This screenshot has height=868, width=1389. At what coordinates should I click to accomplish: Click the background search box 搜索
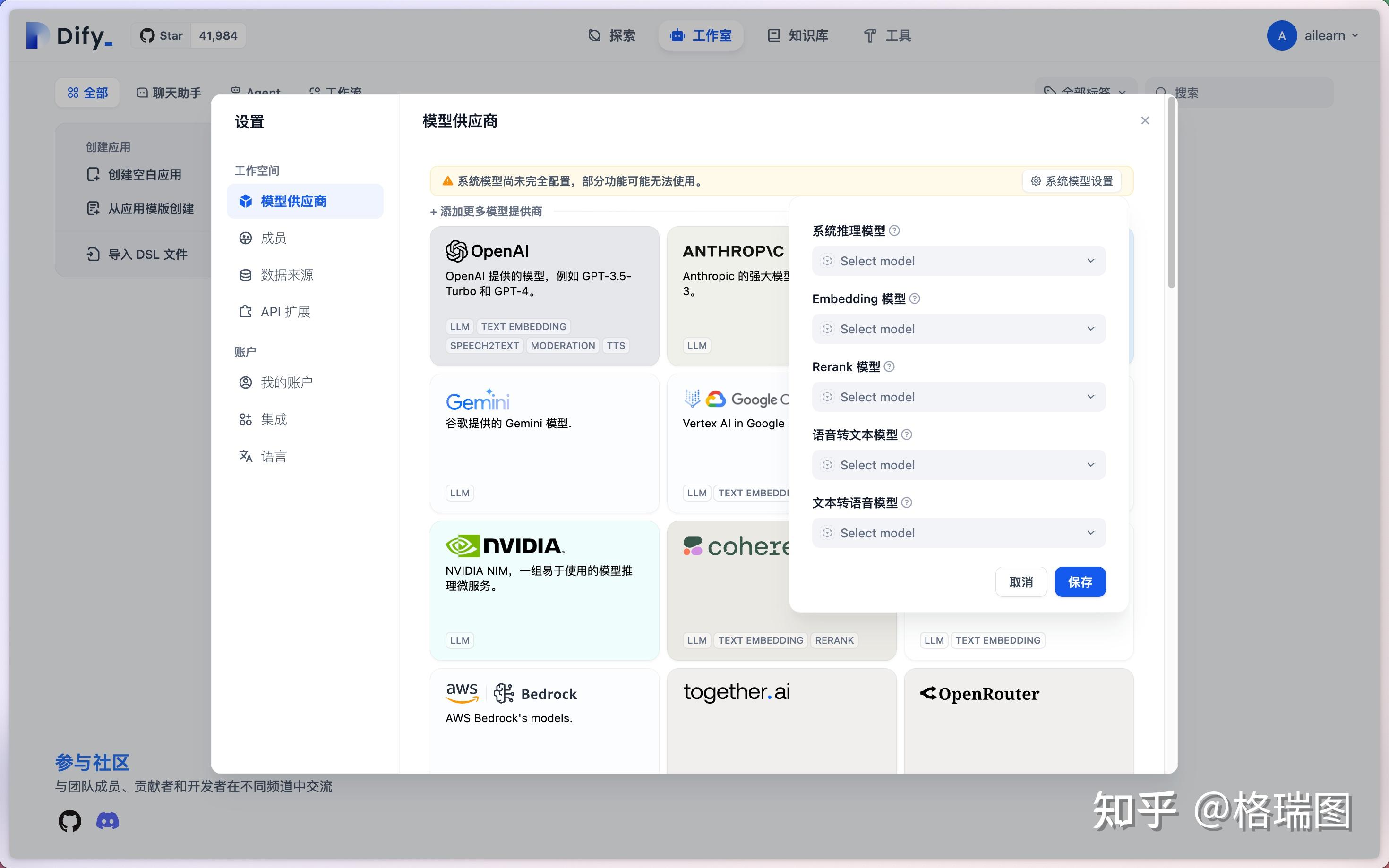click(x=1239, y=93)
